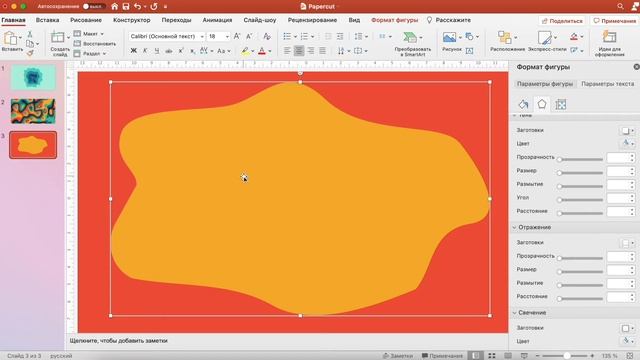This screenshot has width=640, height=360.
Task: Switch to Reading view in status bar
Action: tap(508, 356)
